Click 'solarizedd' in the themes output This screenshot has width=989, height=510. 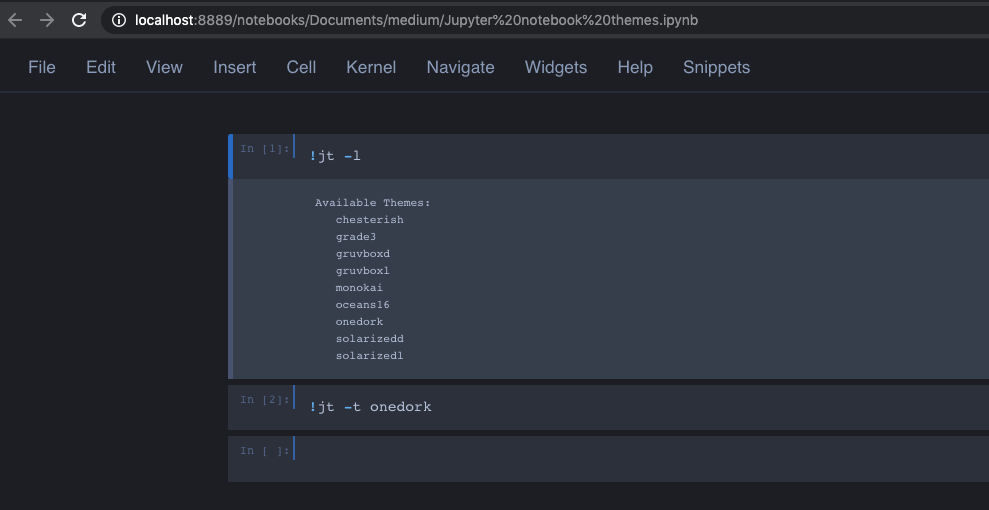(370, 339)
